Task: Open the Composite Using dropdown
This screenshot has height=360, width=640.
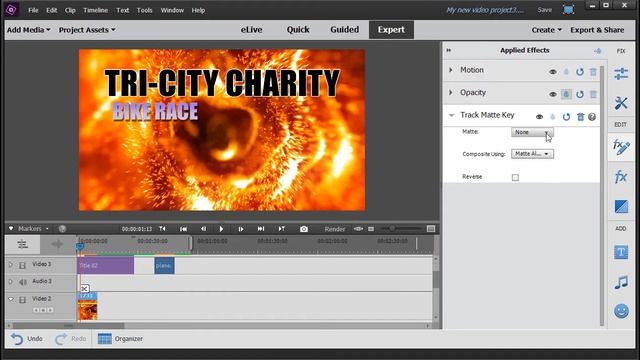Action: pyautogui.click(x=532, y=154)
